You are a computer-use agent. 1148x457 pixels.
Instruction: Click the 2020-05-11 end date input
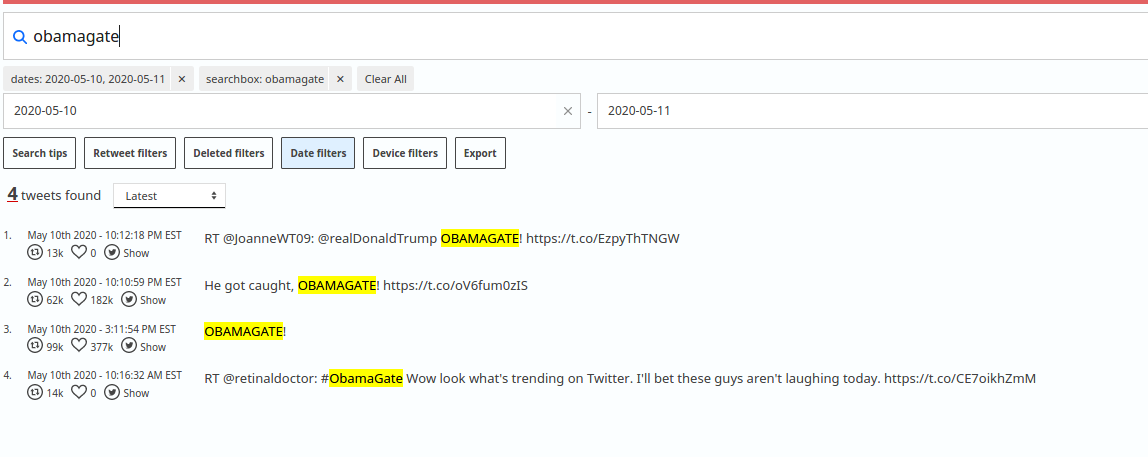point(873,111)
